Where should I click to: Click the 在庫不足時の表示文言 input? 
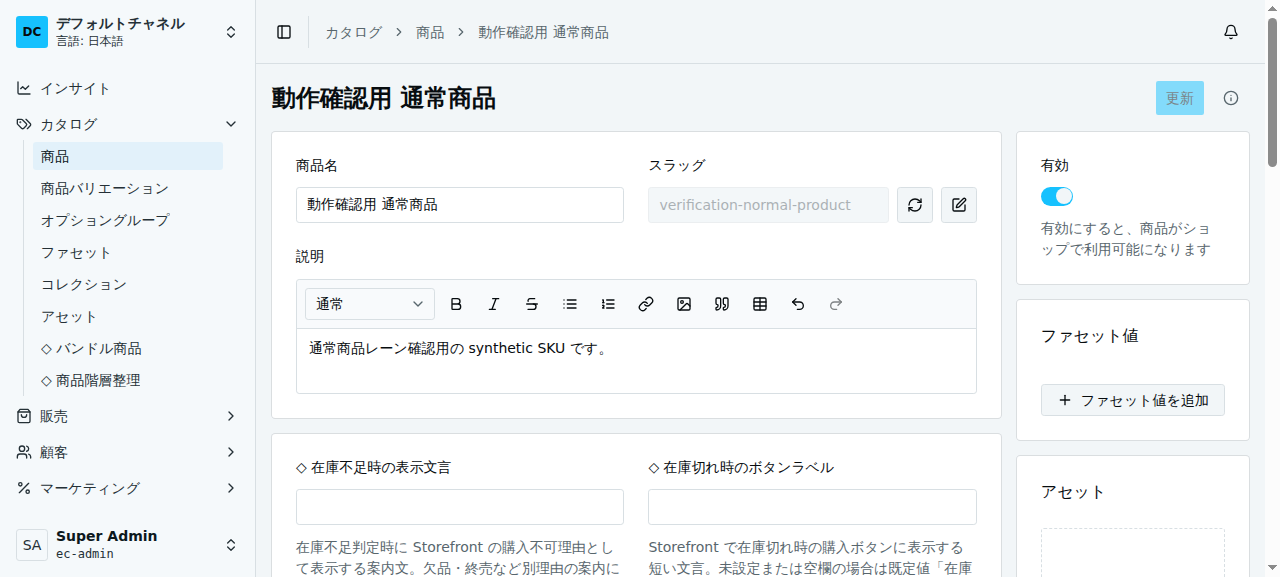pos(460,507)
